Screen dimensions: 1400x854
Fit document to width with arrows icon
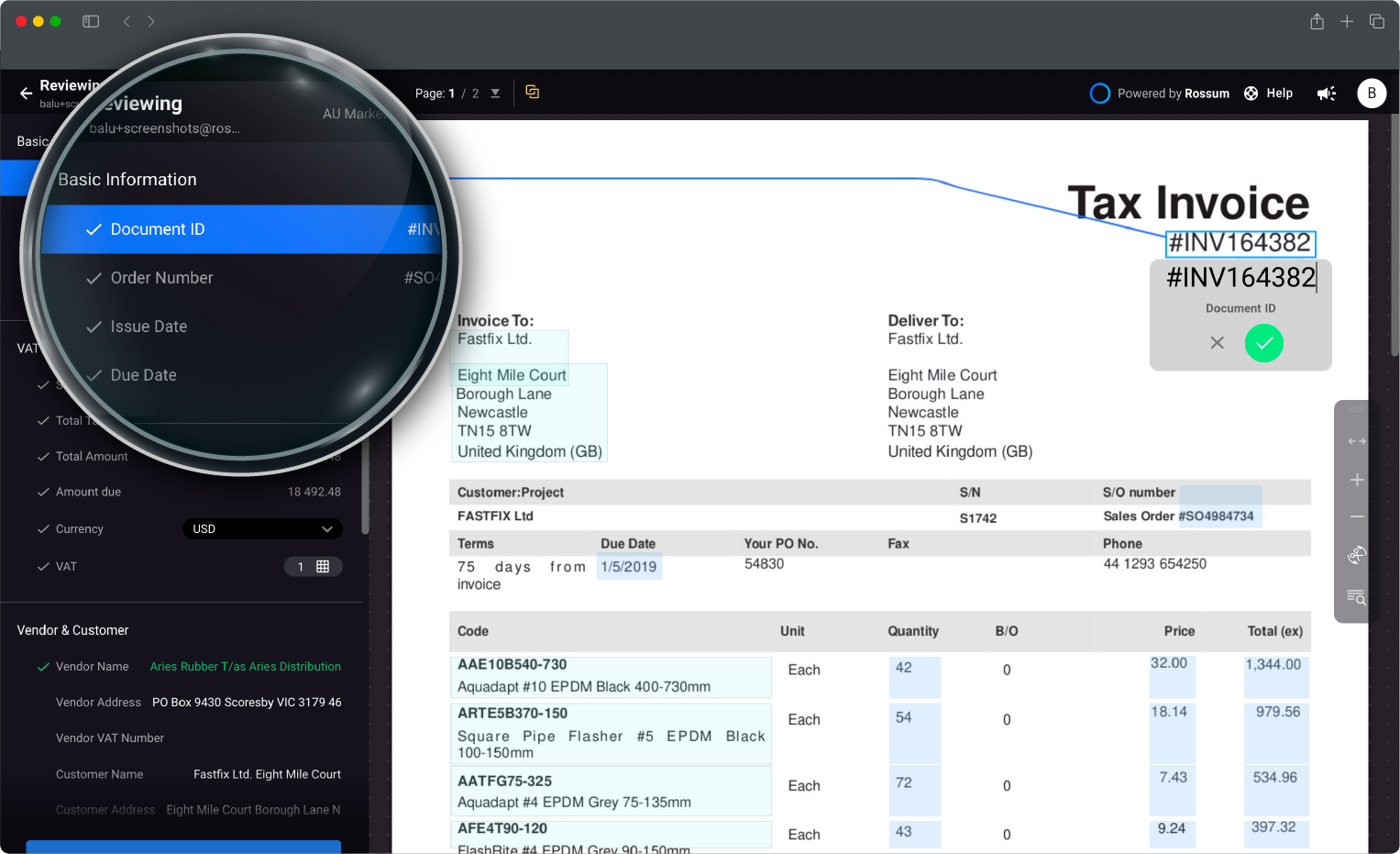click(1356, 442)
